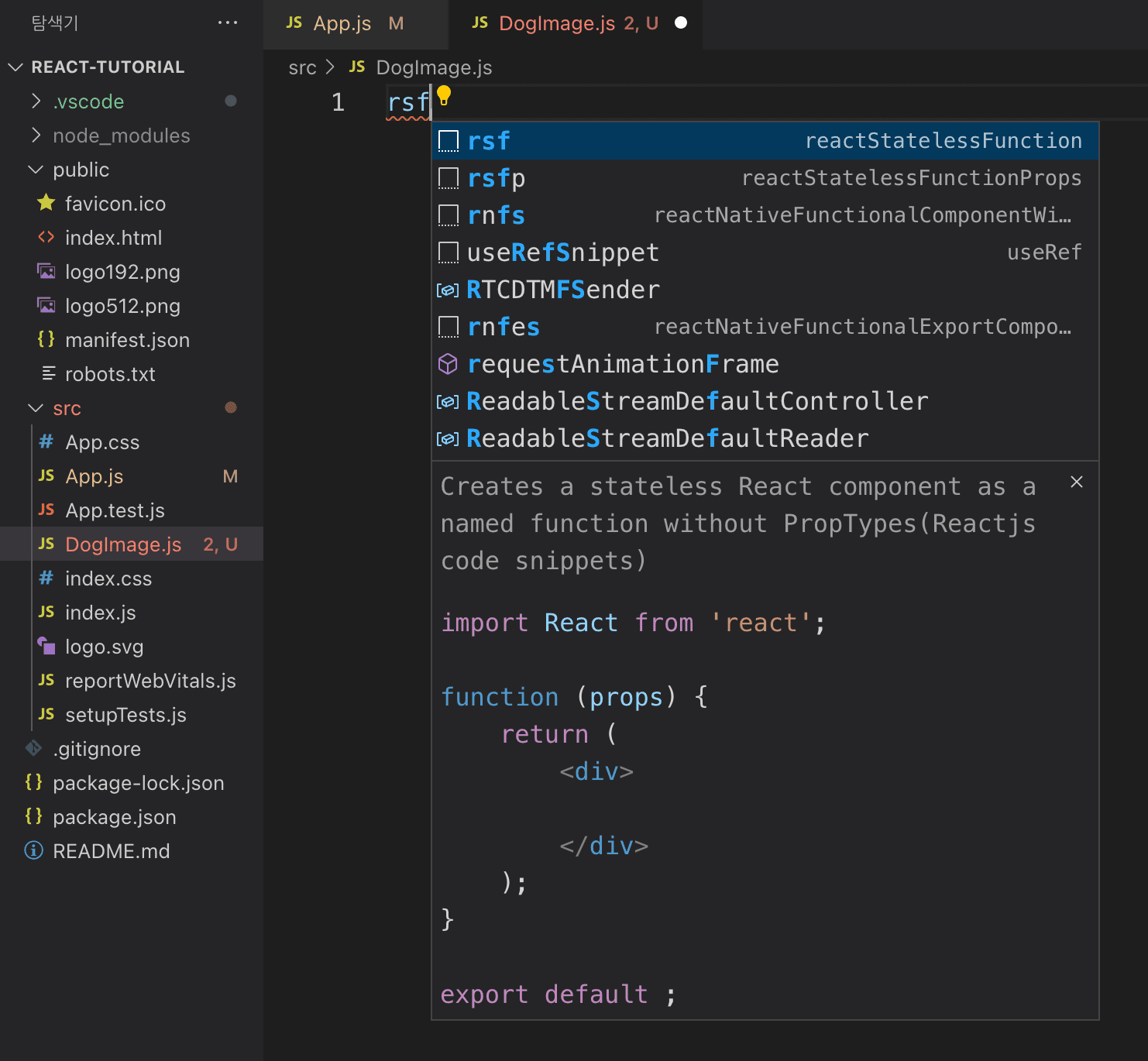Image resolution: width=1148 pixels, height=1061 pixels.
Task: Click the App.css hash icon
Action: (46, 441)
